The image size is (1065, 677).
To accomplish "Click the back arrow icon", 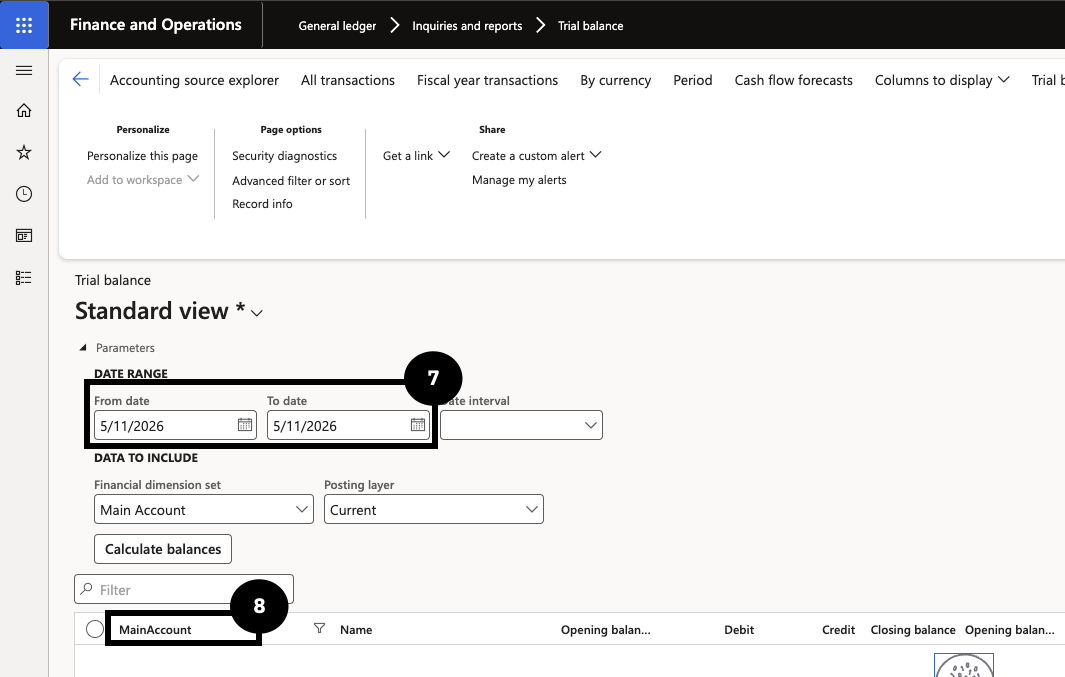I will (80, 79).
